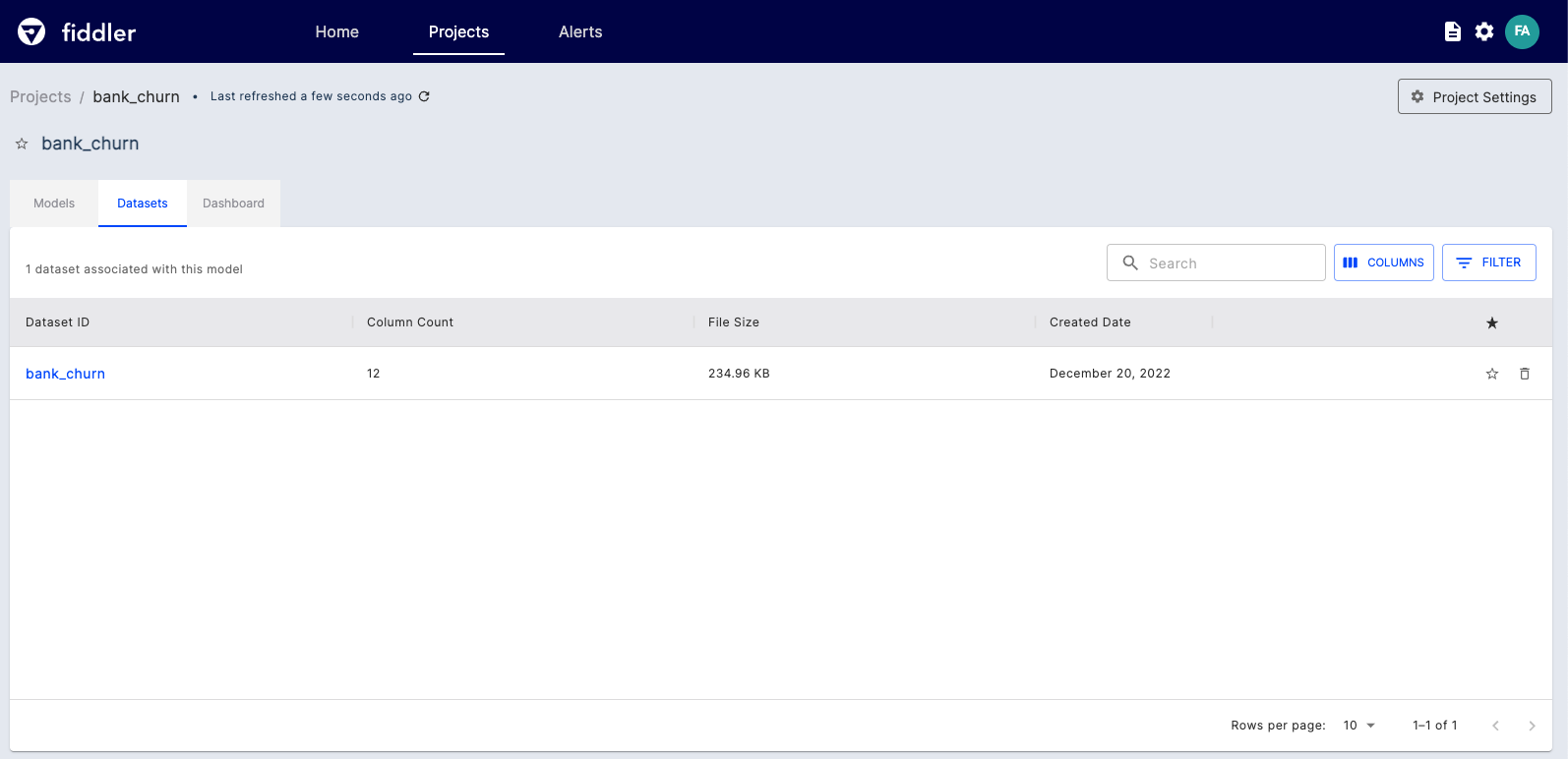Open the Alerts menu item
Screen dimensions: 1568x759
(580, 31)
